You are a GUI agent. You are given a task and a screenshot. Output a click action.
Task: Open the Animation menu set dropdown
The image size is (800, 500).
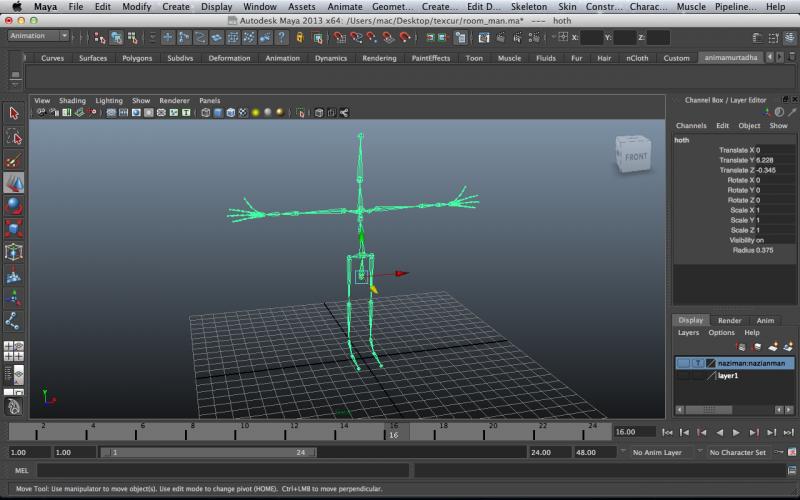click(x=38, y=36)
